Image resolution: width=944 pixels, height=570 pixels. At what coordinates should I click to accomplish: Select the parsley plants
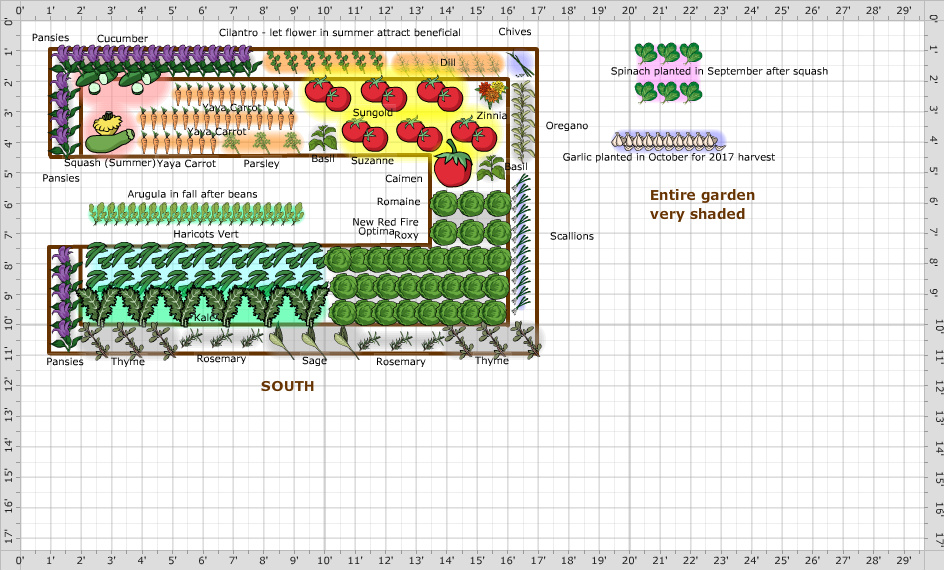point(262,142)
